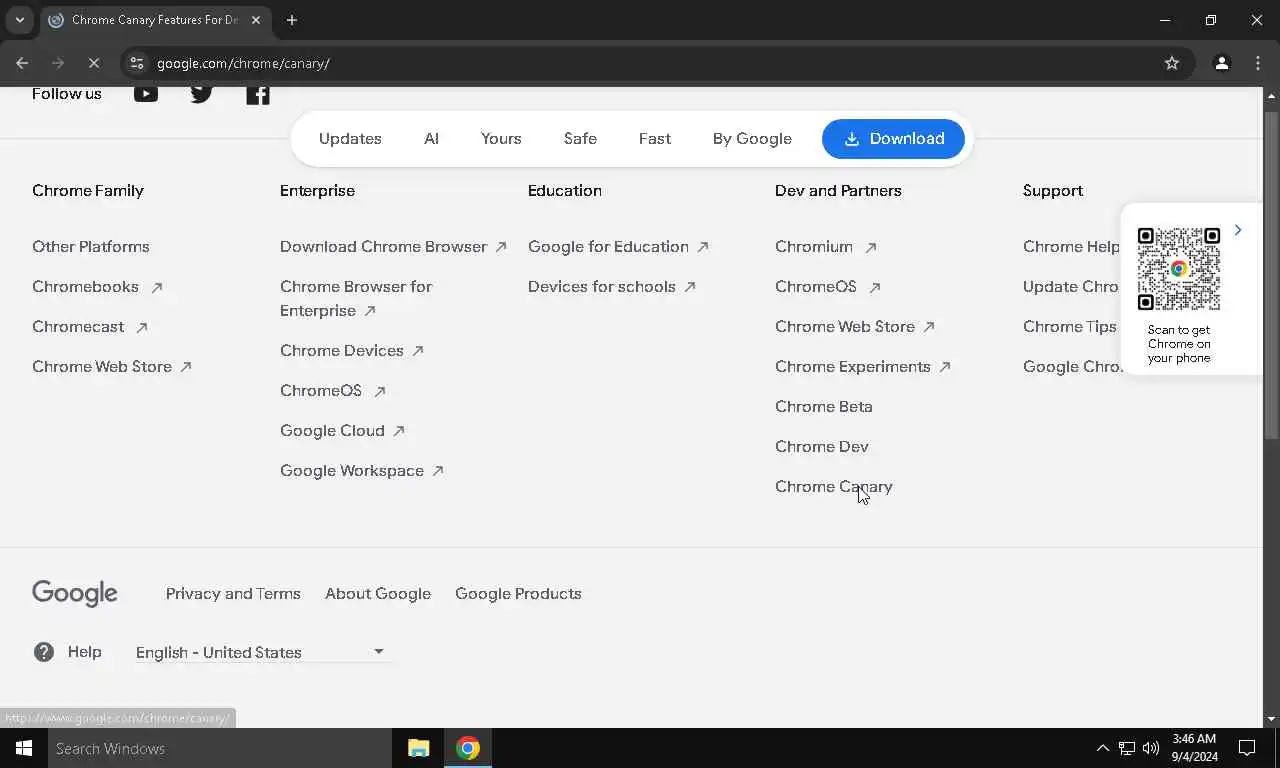Open the Twitter follow icon
The width and height of the screenshot is (1280, 768).
click(202, 94)
